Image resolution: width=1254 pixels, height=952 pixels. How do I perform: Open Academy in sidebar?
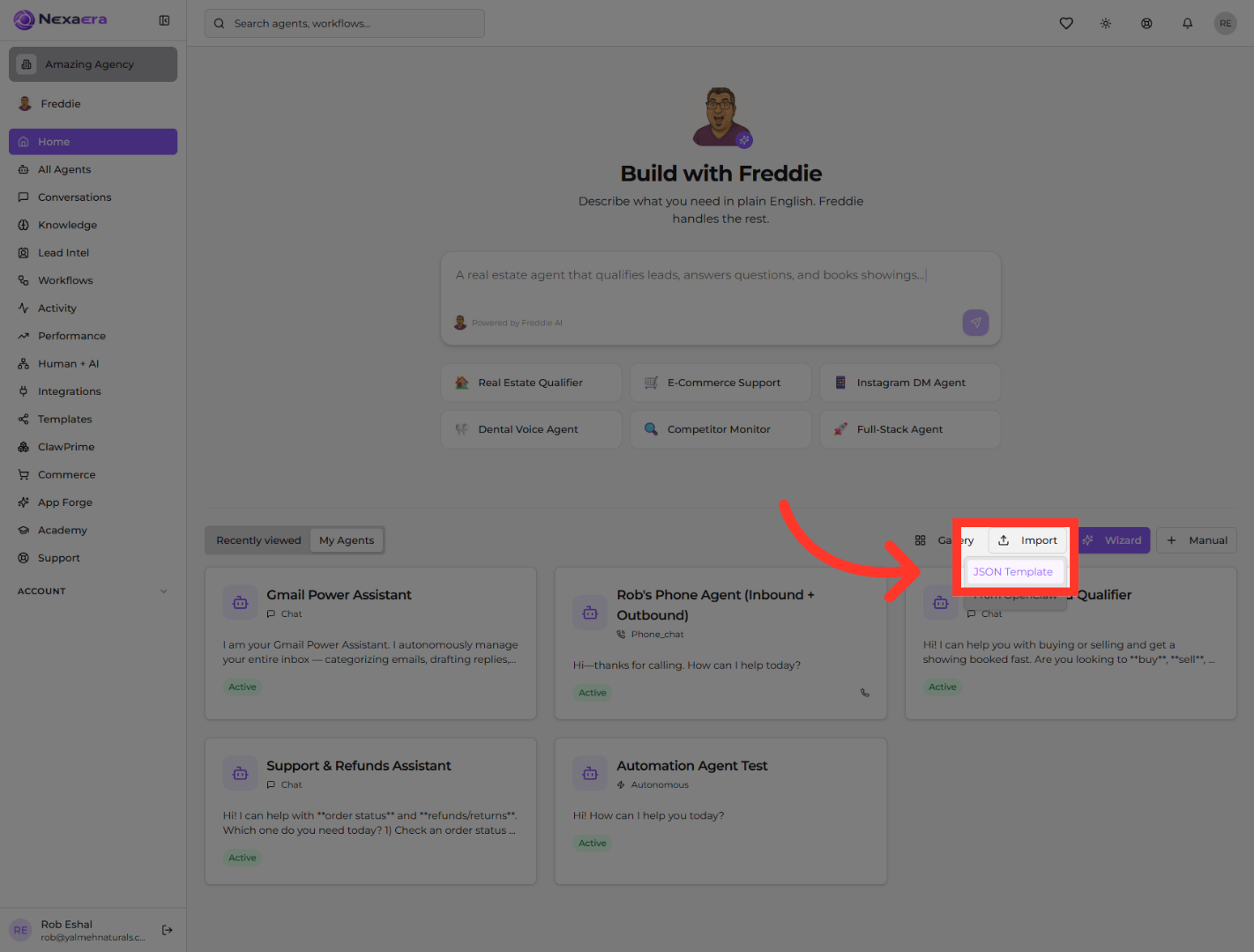[93, 531]
